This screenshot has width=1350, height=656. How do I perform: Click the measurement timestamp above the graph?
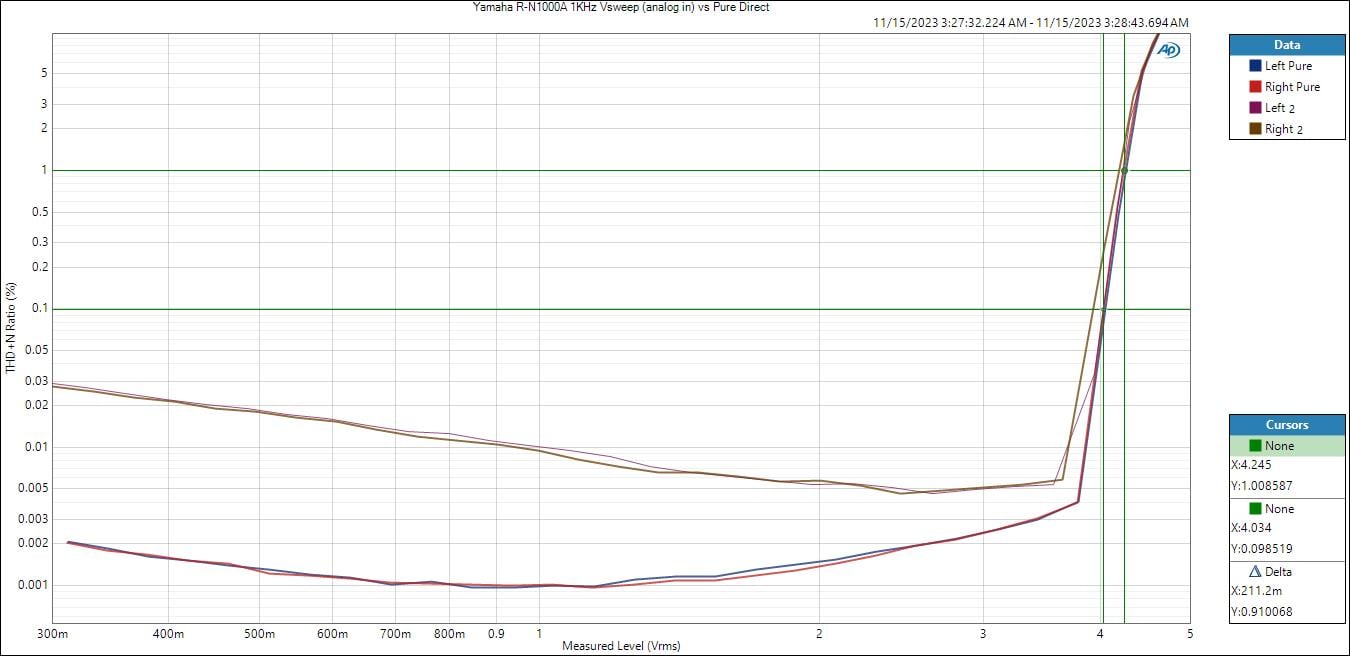pos(1030,23)
